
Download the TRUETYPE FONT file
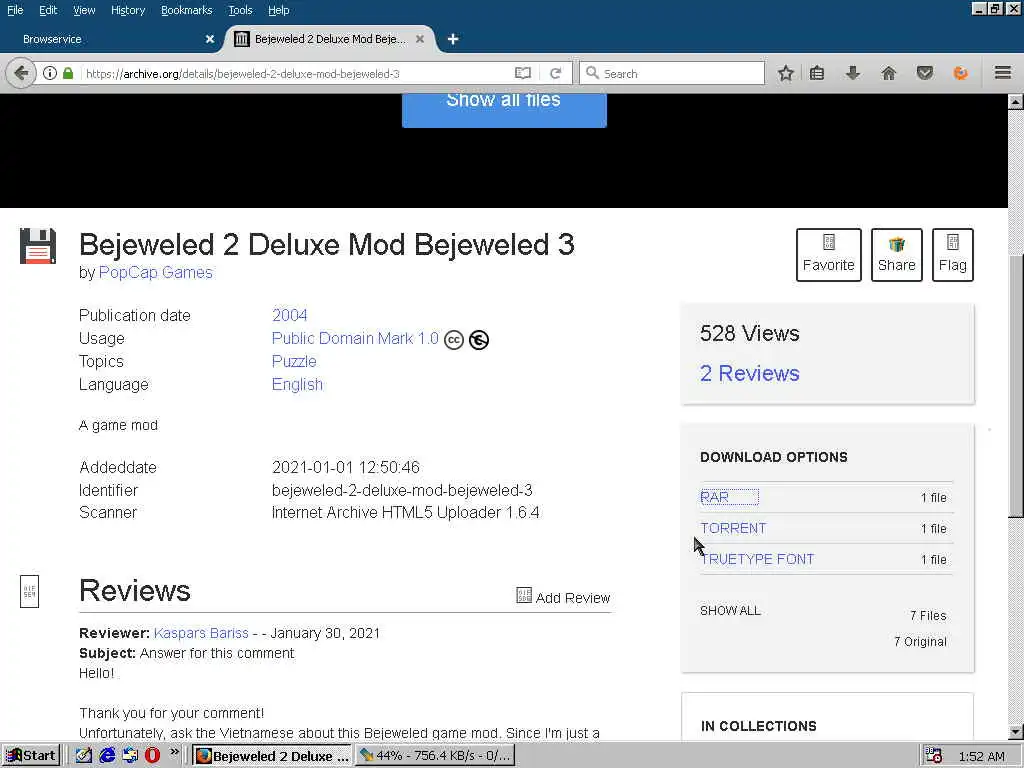point(758,559)
